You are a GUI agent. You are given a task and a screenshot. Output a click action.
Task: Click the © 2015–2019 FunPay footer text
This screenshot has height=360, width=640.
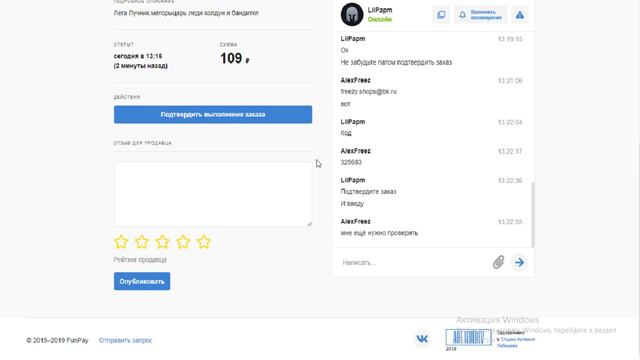[57, 340]
